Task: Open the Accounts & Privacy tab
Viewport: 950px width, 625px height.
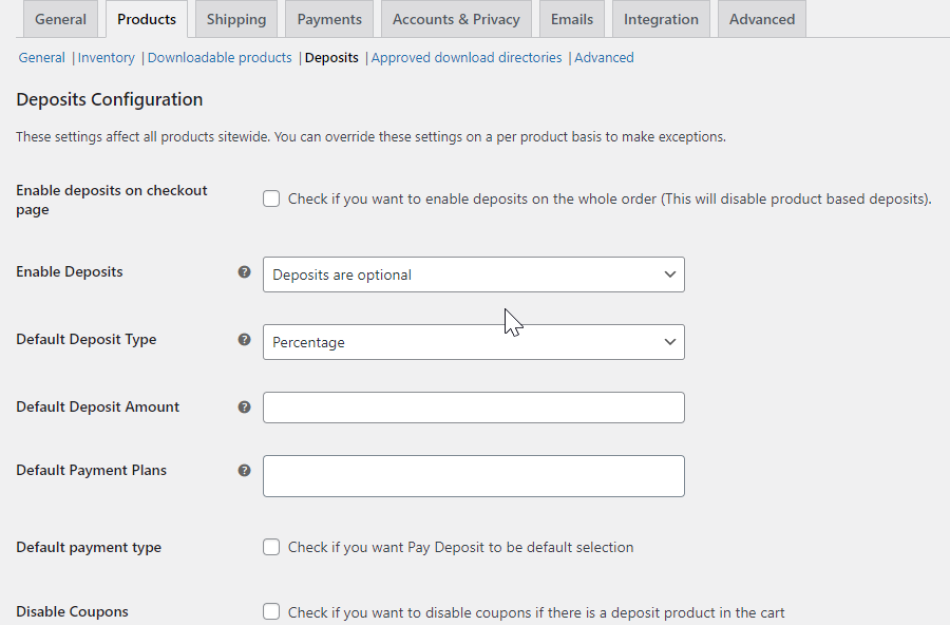Action: coord(455,18)
